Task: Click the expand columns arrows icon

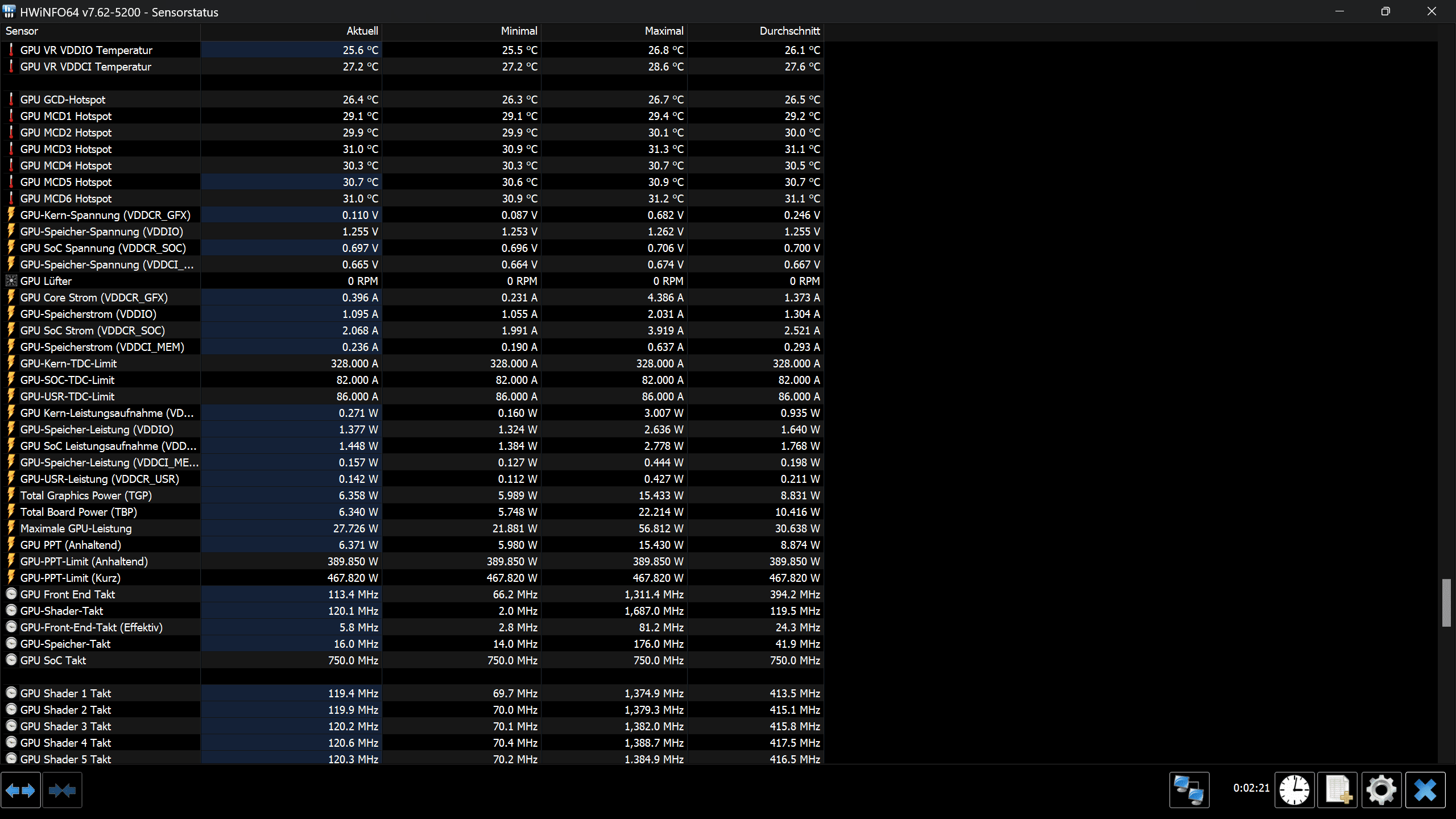Action: [20, 790]
